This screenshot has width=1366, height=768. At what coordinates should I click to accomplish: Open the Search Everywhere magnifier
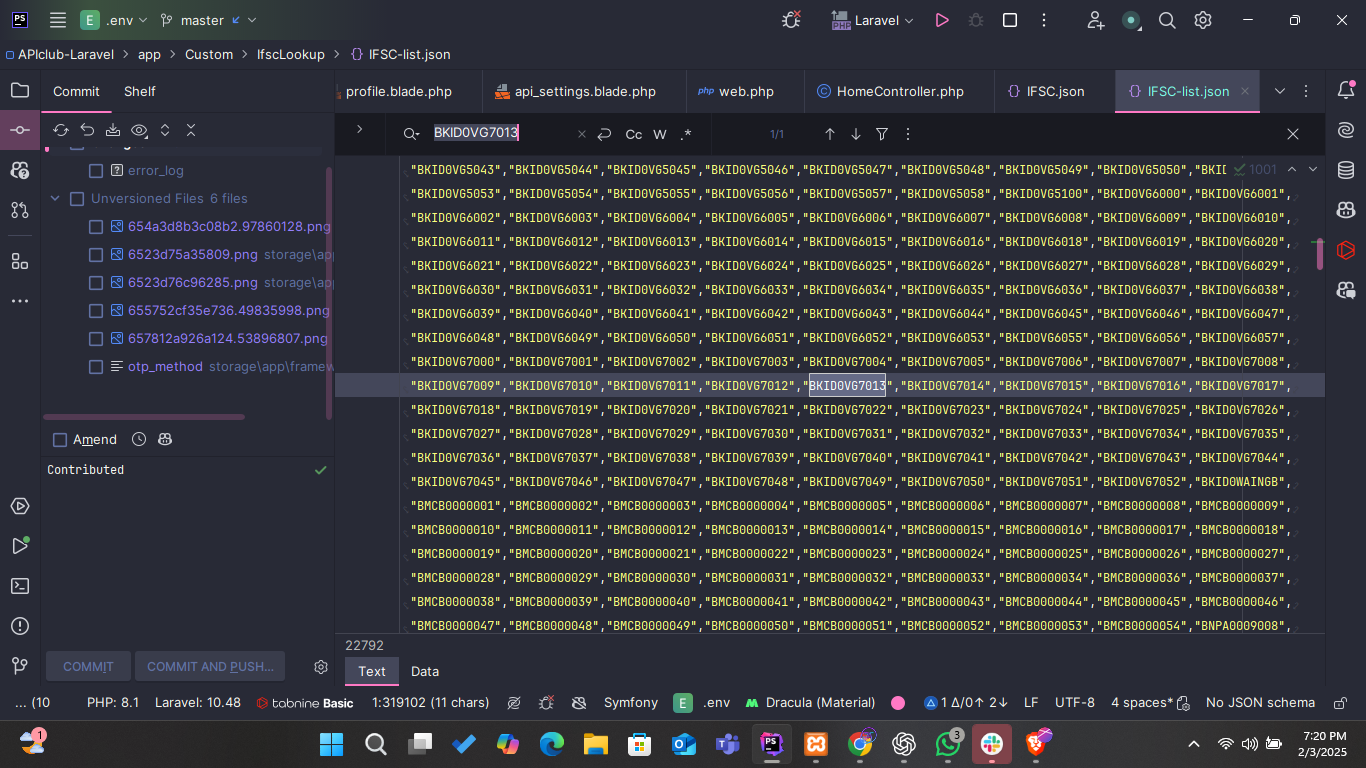click(1166, 20)
